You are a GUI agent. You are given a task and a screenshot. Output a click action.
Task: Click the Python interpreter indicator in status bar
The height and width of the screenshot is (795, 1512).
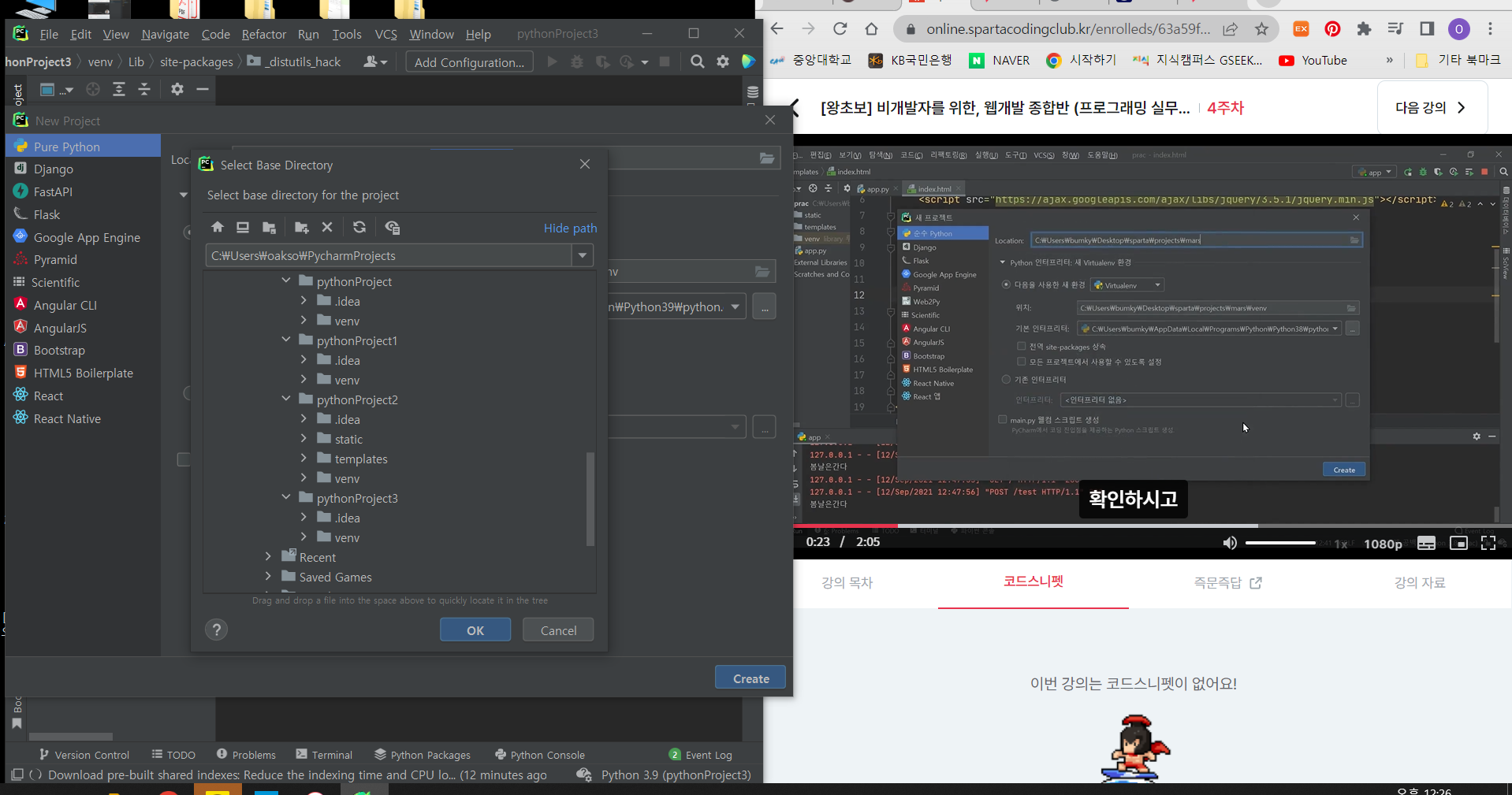(x=676, y=775)
